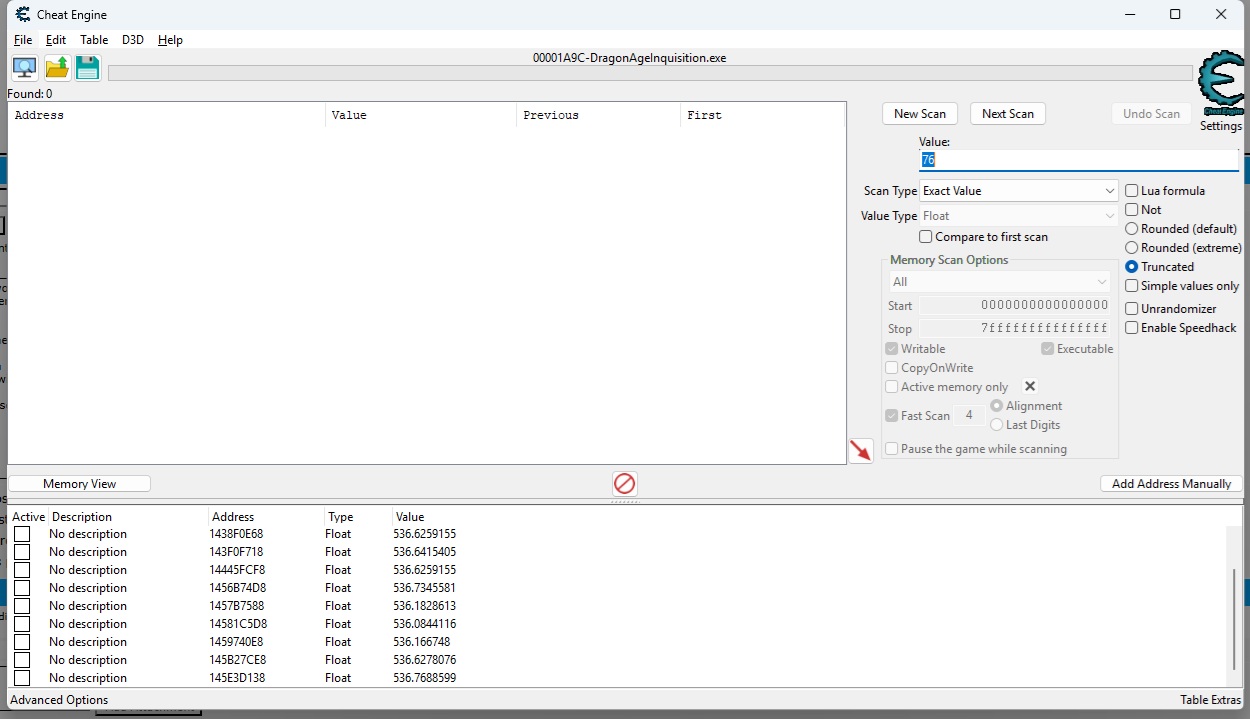1250x719 pixels.
Task: Click the Next Scan button
Action: pyautogui.click(x=1008, y=114)
